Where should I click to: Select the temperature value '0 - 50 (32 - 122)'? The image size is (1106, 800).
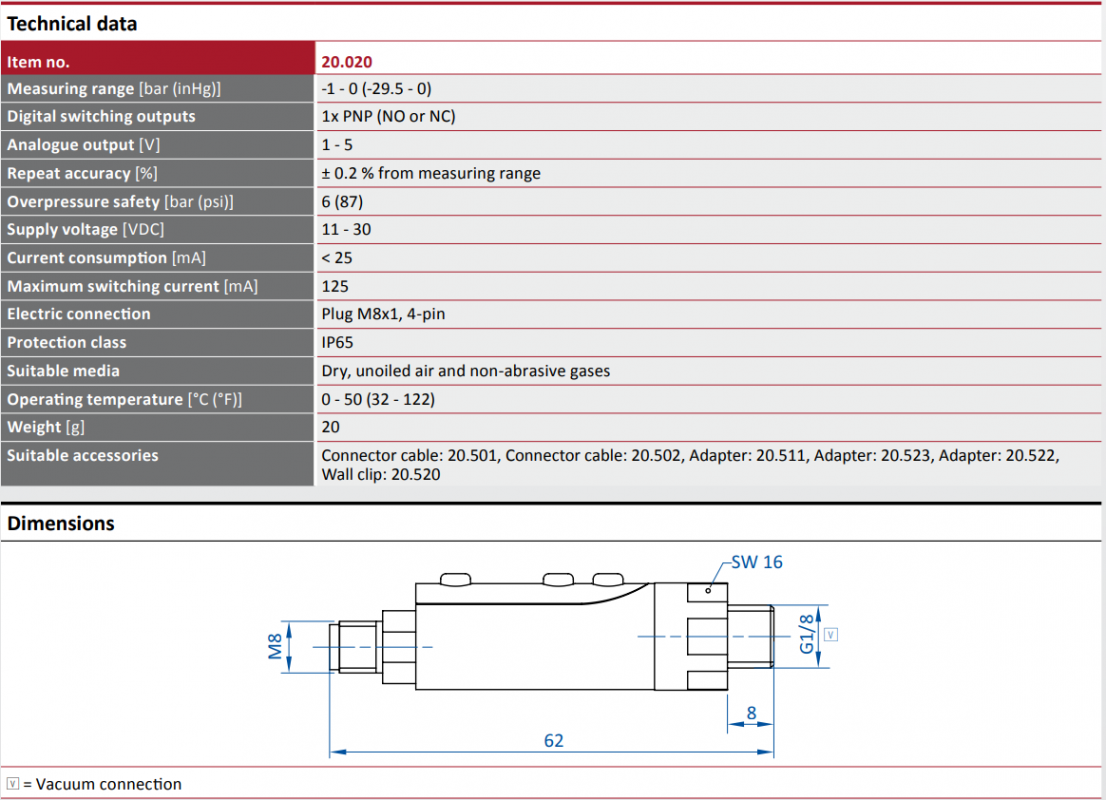tap(378, 399)
